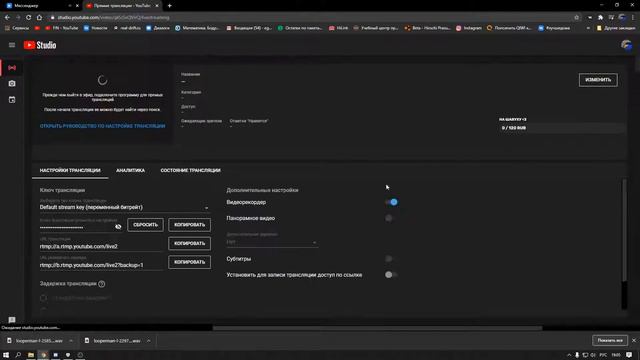Expand second wav download chevron
This screenshot has width=640, height=360.
[x=149, y=341]
